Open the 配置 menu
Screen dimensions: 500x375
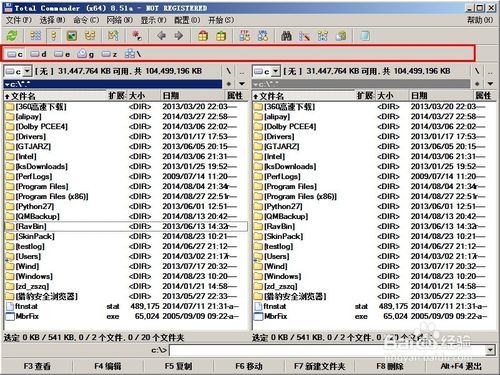187,20
